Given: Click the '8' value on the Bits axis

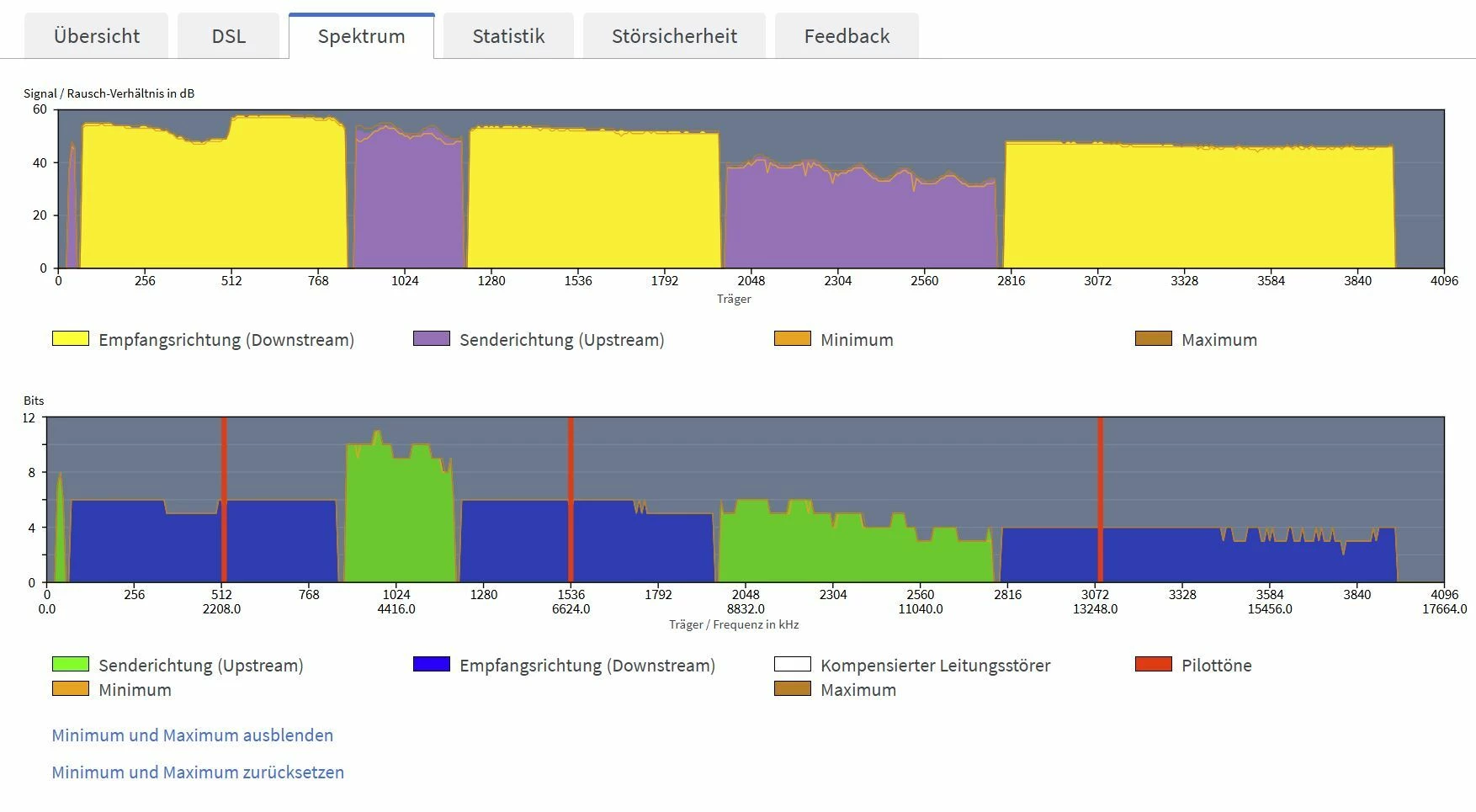Looking at the screenshot, I should click(x=32, y=473).
